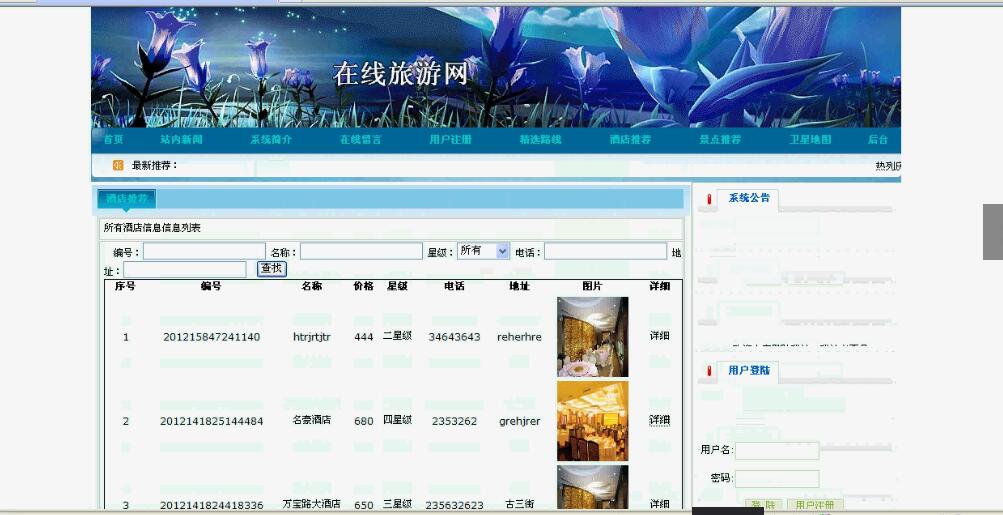Click the 三星级 rating cell
Viewport: 1003px width, 515px height.
pyautogui.click(x=397, y=504)
